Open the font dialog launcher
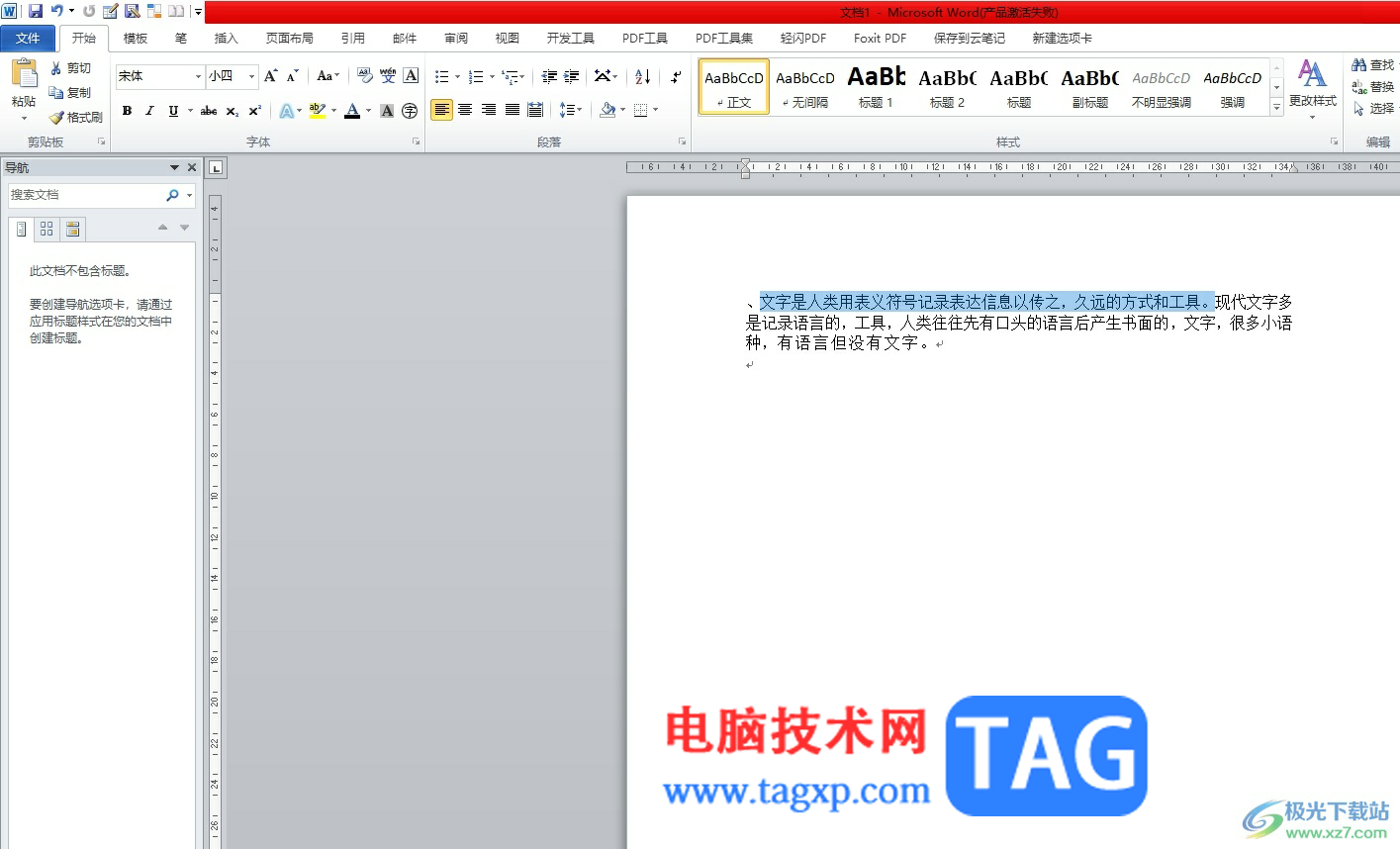Viewport: 1400px width, 849px height. (416, 142)
